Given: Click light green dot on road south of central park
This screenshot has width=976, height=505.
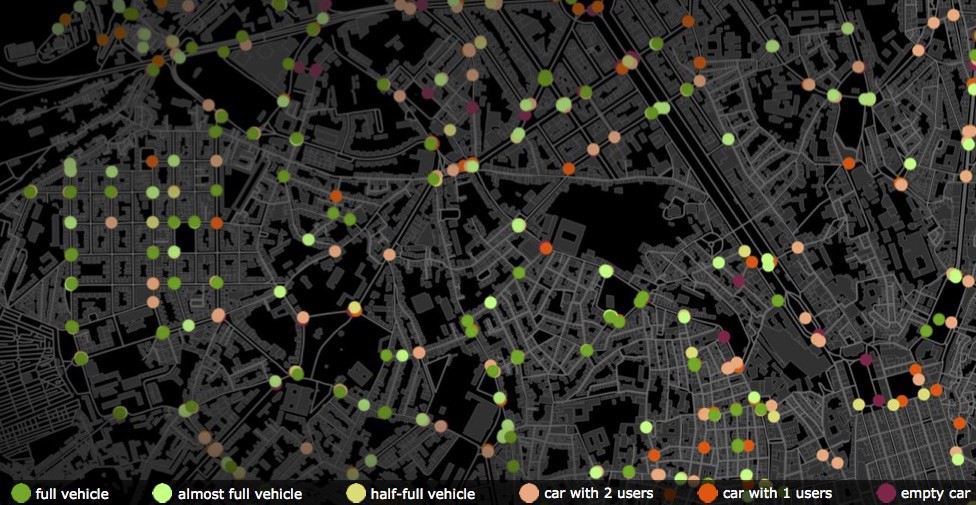Looking at the screenshot, I should click(606, 271).
